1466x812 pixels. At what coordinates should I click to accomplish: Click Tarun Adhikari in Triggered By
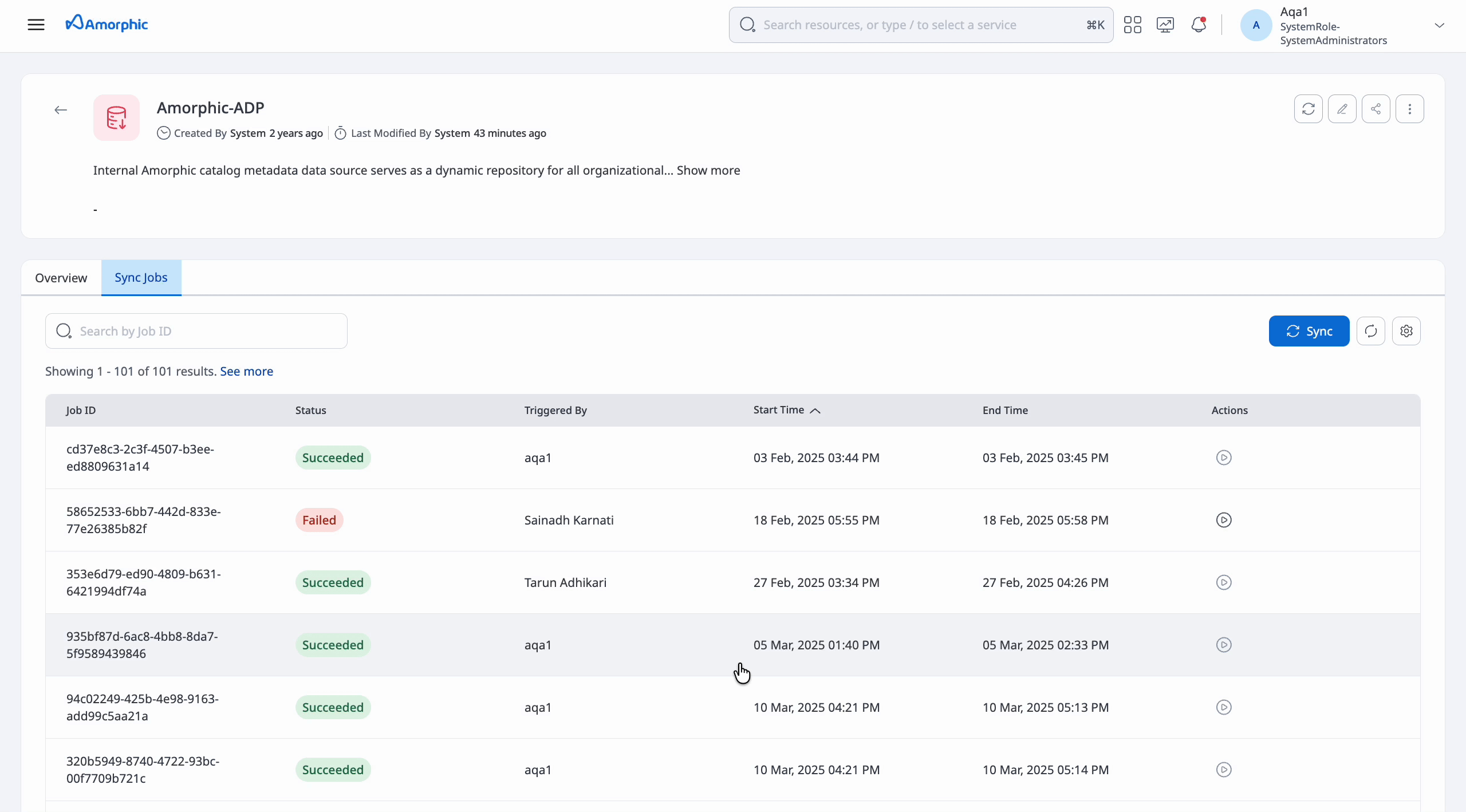pyautogui.click(x=565, y=582)
